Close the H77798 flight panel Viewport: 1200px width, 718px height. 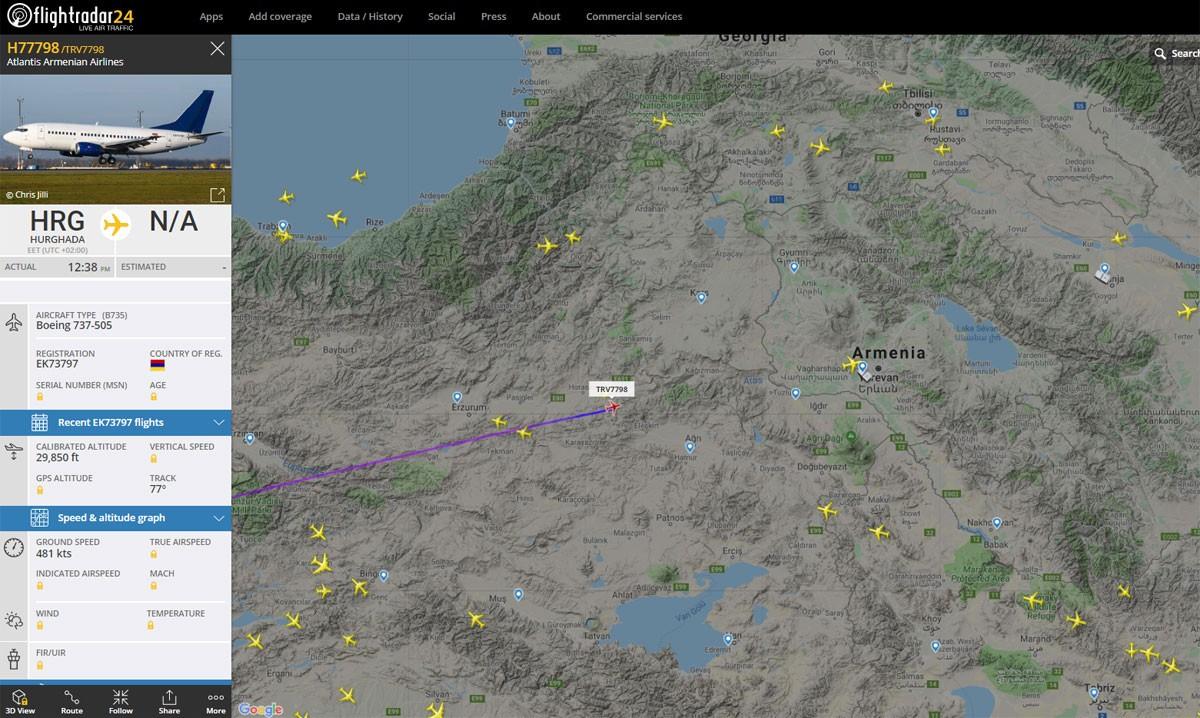217,48
